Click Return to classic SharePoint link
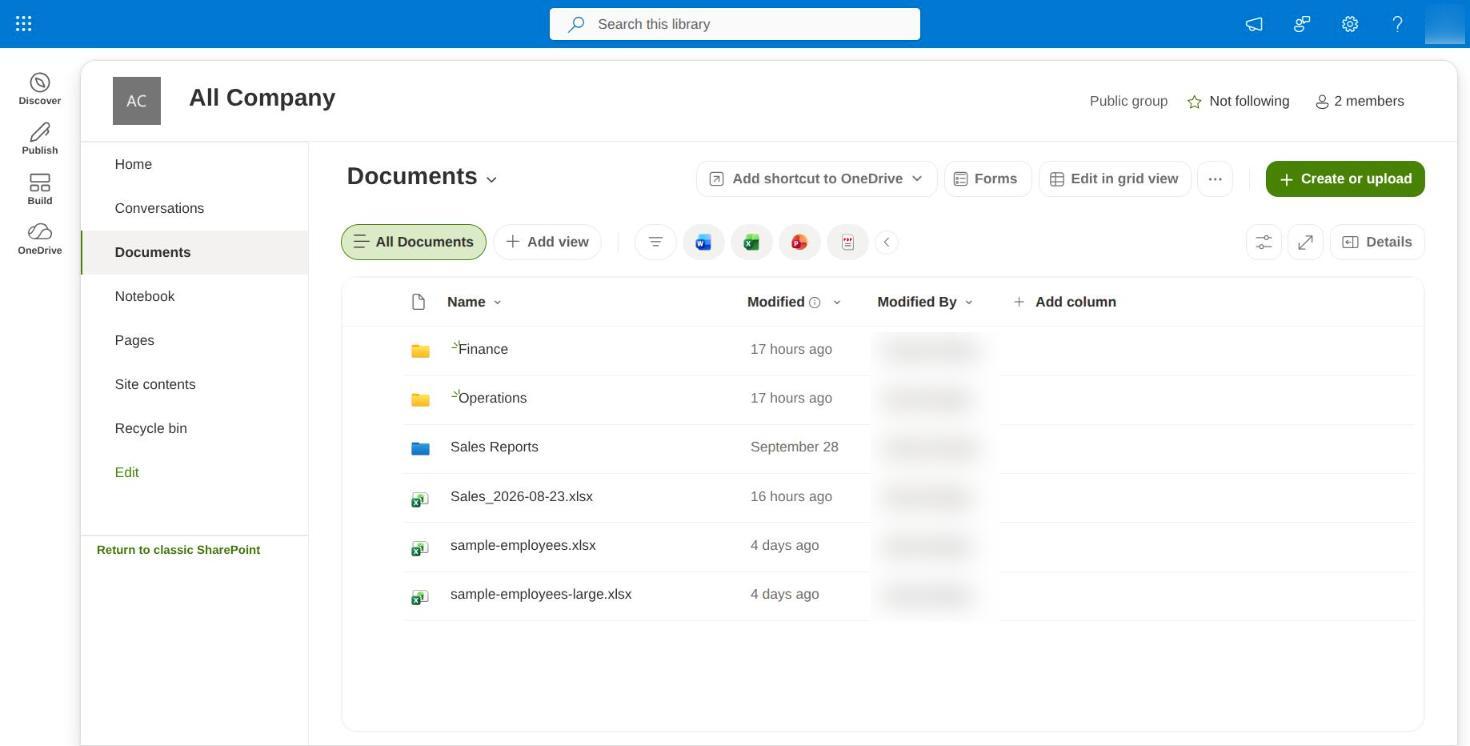Viewport: 1470px width, 746px height. pyautogui.click(x=178, y=550)
